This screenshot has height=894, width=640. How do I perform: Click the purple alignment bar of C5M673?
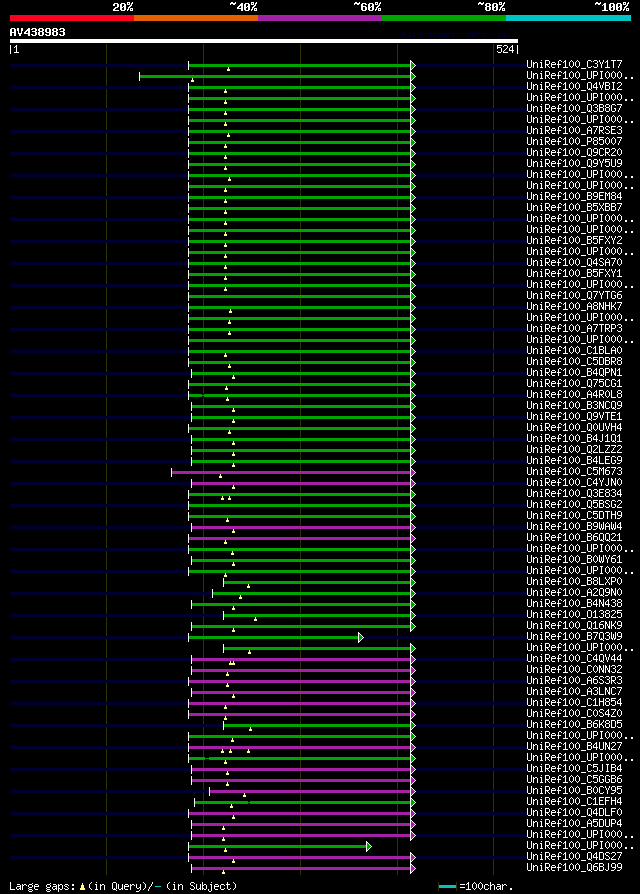(x=291, y=472)
